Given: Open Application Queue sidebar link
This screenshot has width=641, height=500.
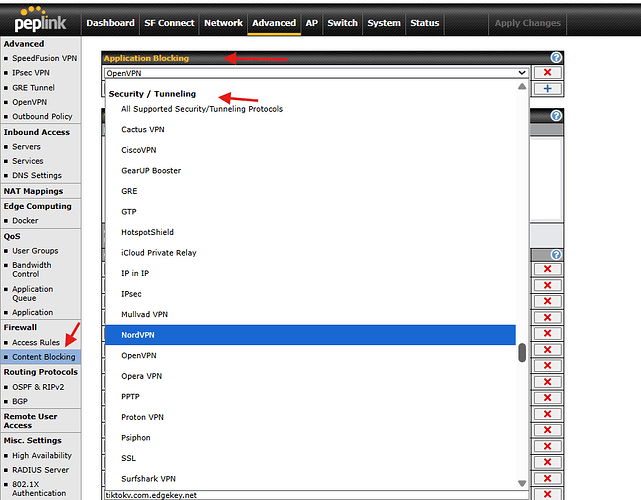Looking at the screenshot, I should 32,294.
